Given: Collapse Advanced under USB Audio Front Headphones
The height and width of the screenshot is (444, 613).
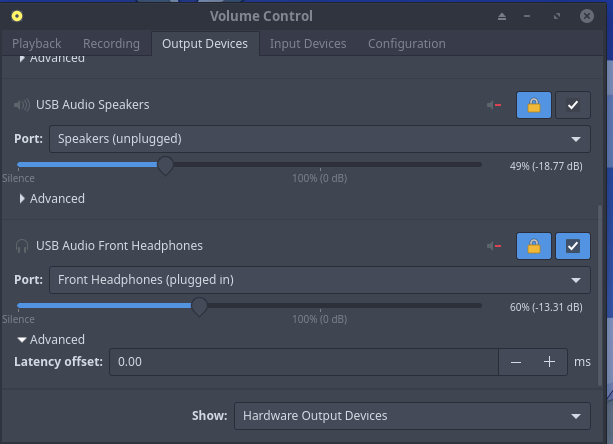Looking at the screenshot, I should click(51, 340).
